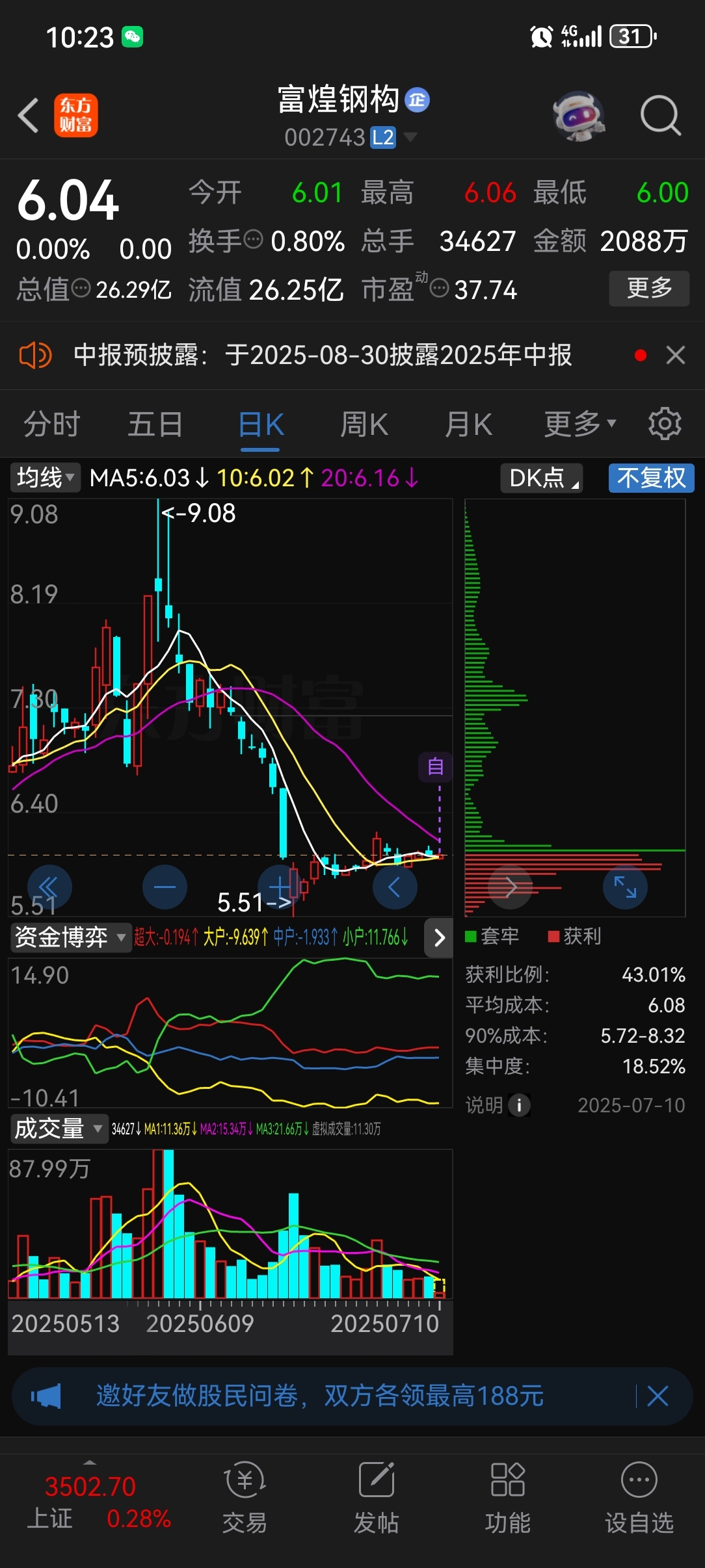Expand the 成交量 indicator dropdown

[x=59, y=1129]
